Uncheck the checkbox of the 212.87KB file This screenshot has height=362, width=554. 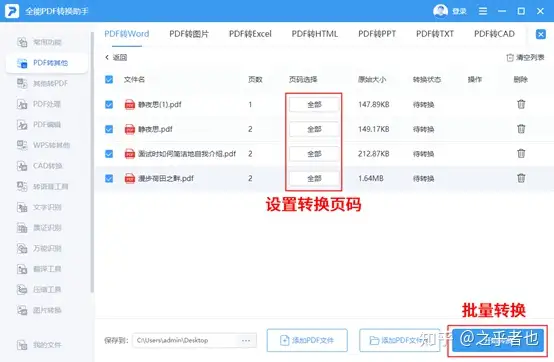pos(109,154)
